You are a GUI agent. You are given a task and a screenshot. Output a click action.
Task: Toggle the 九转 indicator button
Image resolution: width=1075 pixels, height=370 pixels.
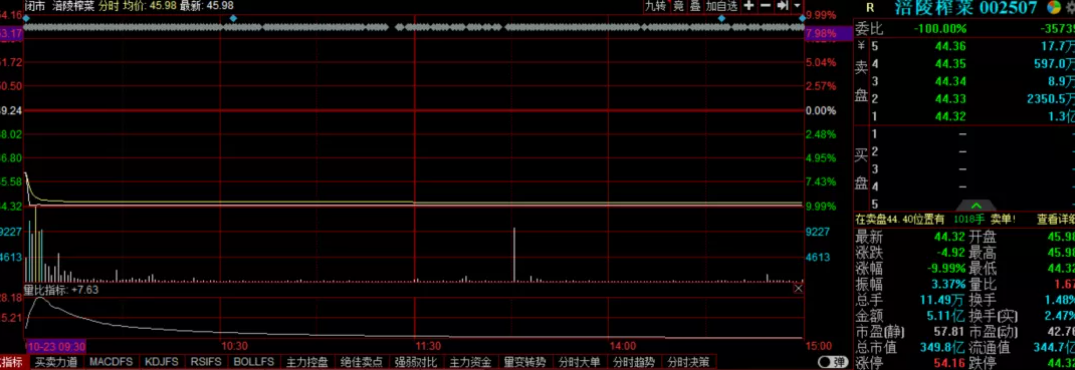coord(655,6)
